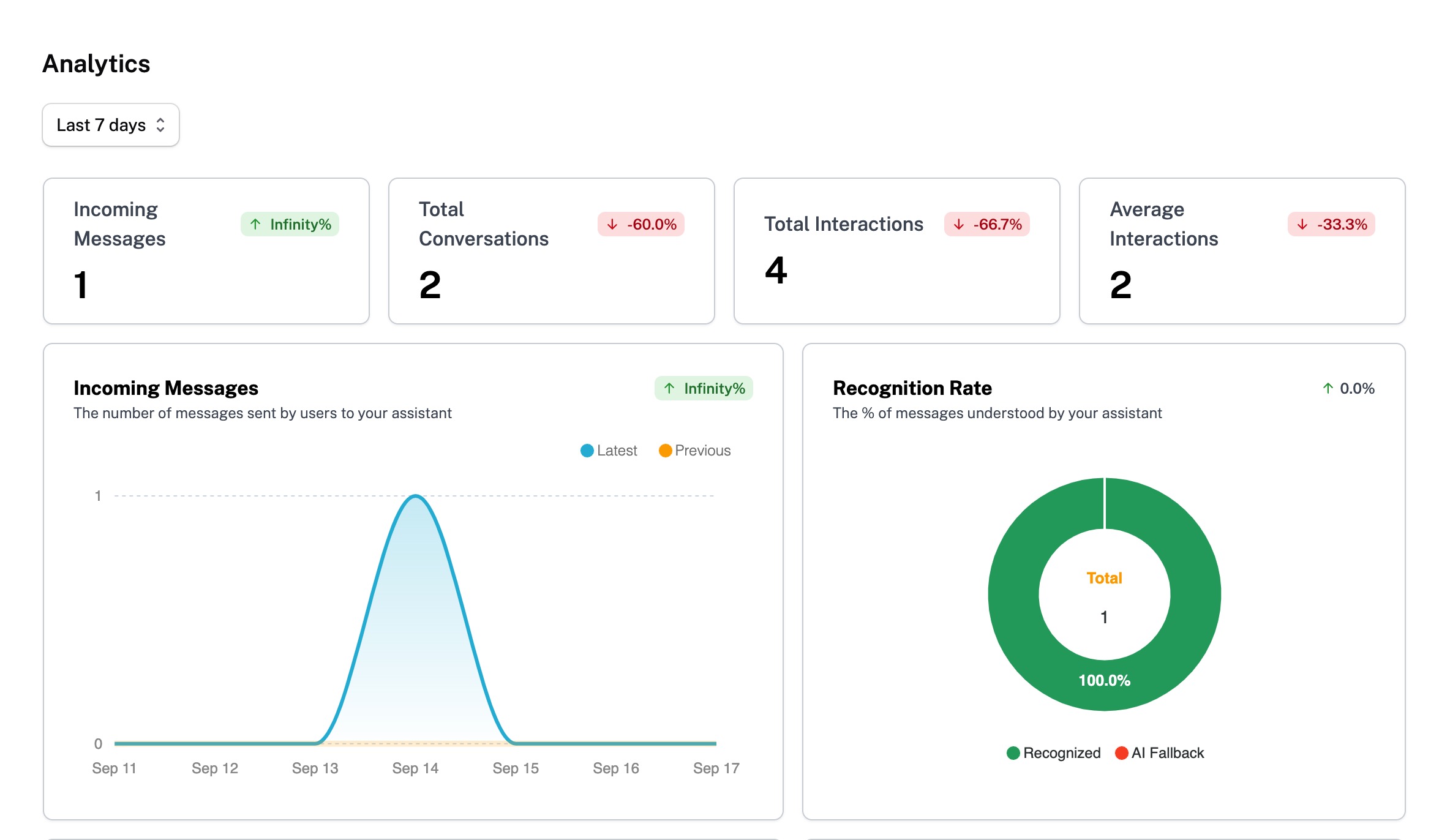Screen dimensions: 1450x840
Task: Click the Recognition Rate title
Action: [x=912, y=388]
